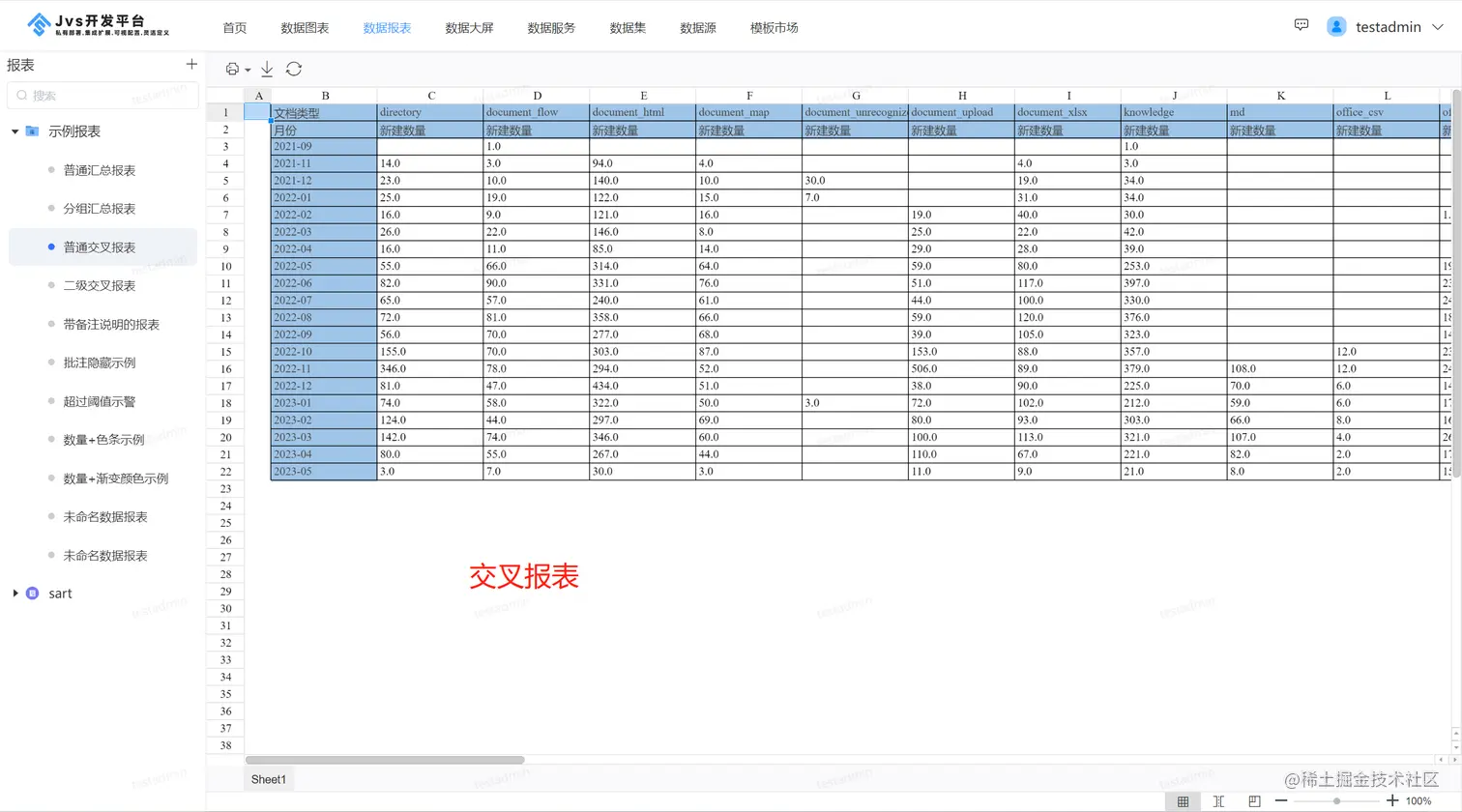1462x812 pixels.
Task: Select column A header
Action: pos(258,96)
